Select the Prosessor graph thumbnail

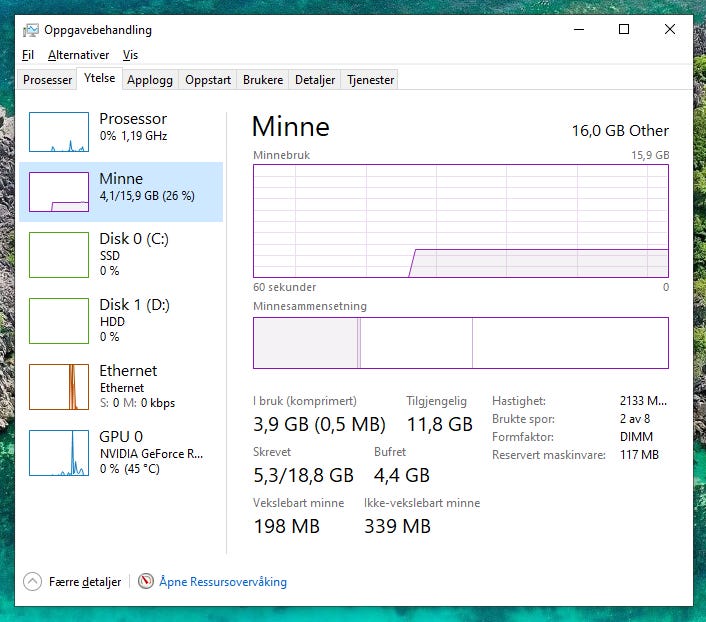pos(59,132)
